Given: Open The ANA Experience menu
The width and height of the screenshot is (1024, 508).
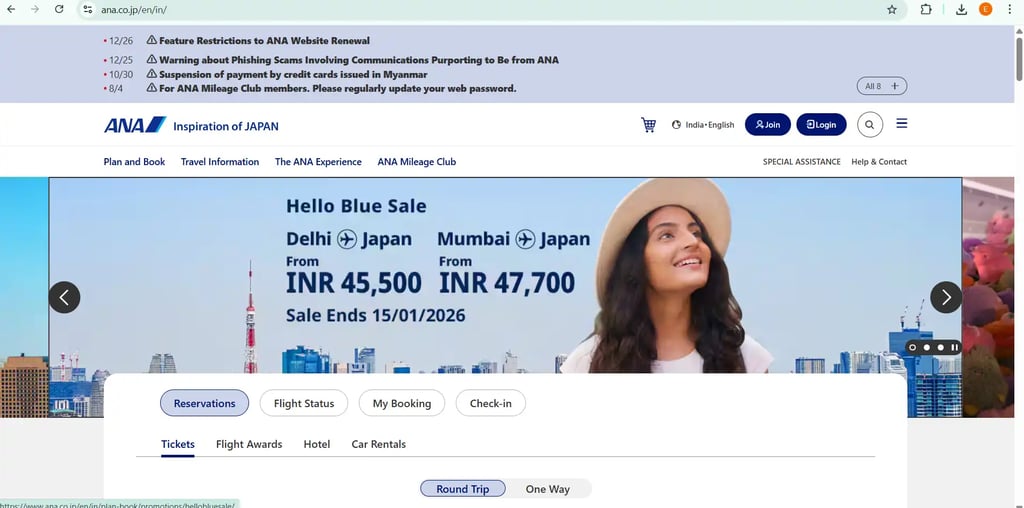Looking at the screenshot, I should (x=318, y=162).
